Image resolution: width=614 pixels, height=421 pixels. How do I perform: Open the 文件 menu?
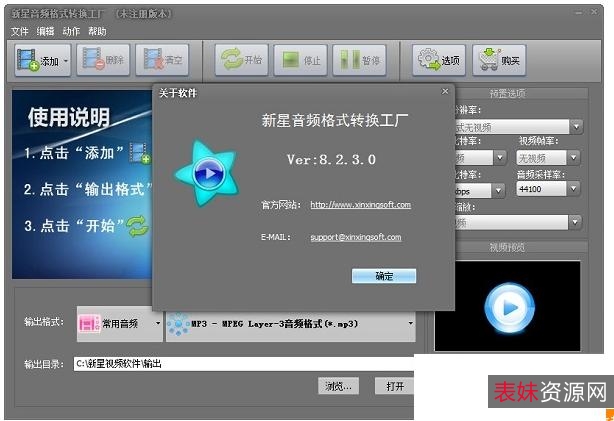tap(19, 31)
